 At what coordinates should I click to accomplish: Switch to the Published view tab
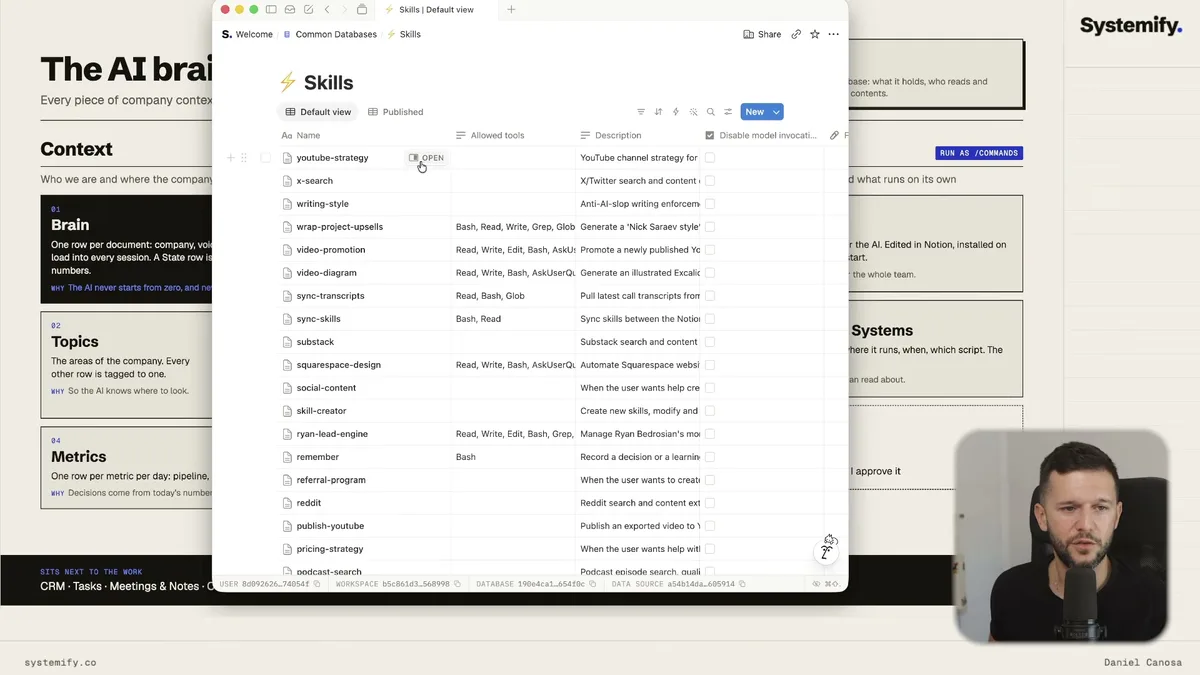pyautogui.click(x=396, y=112)
